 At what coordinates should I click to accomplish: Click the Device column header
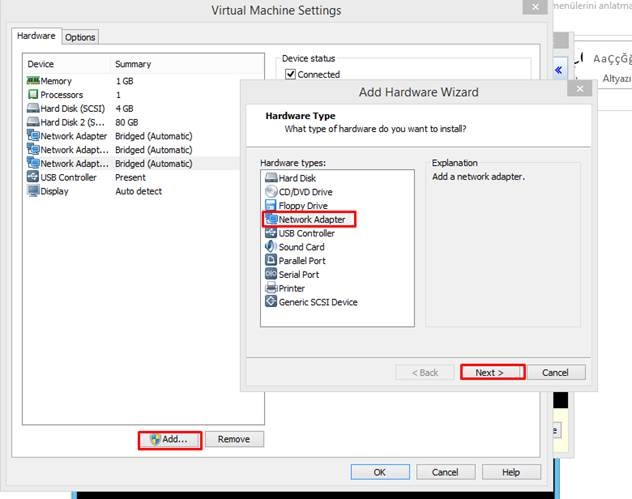click(x=41, y=64)
